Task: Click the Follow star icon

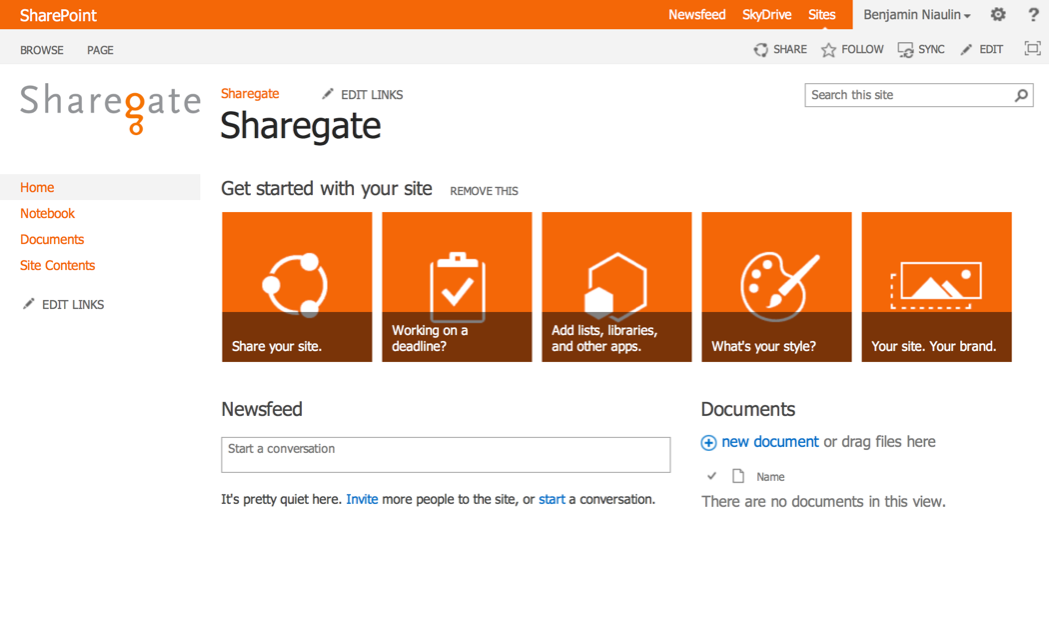Action: click(x=828, y=49)
